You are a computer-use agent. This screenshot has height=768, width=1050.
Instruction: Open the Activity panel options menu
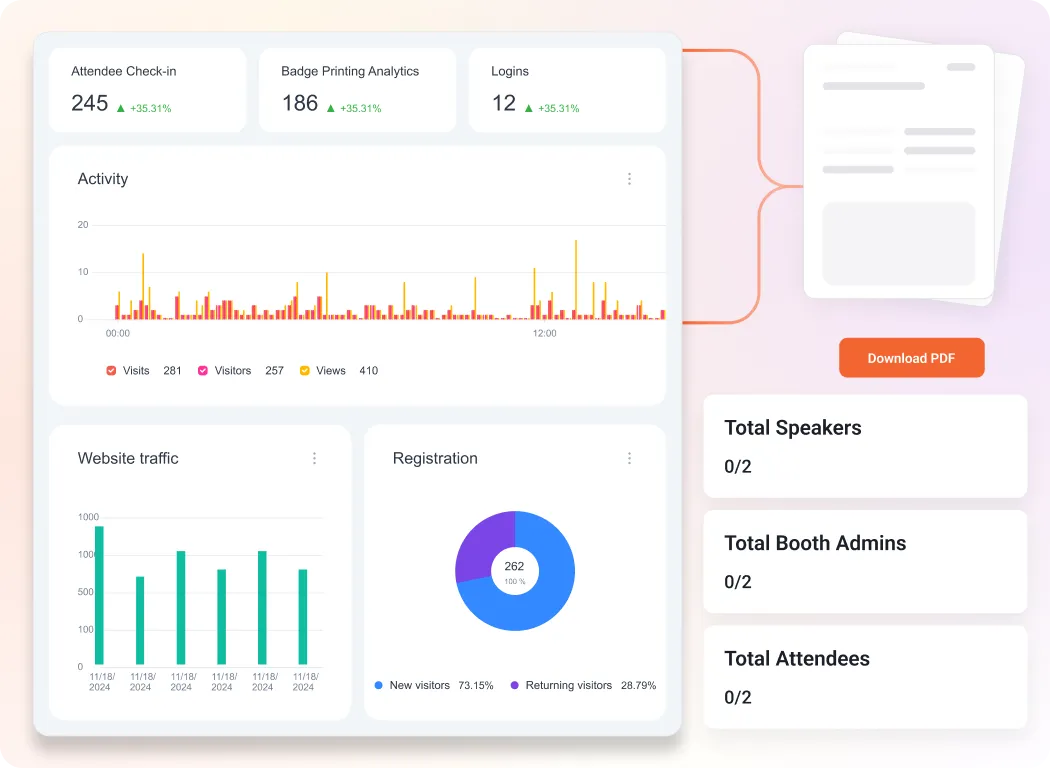coord(630,179)
